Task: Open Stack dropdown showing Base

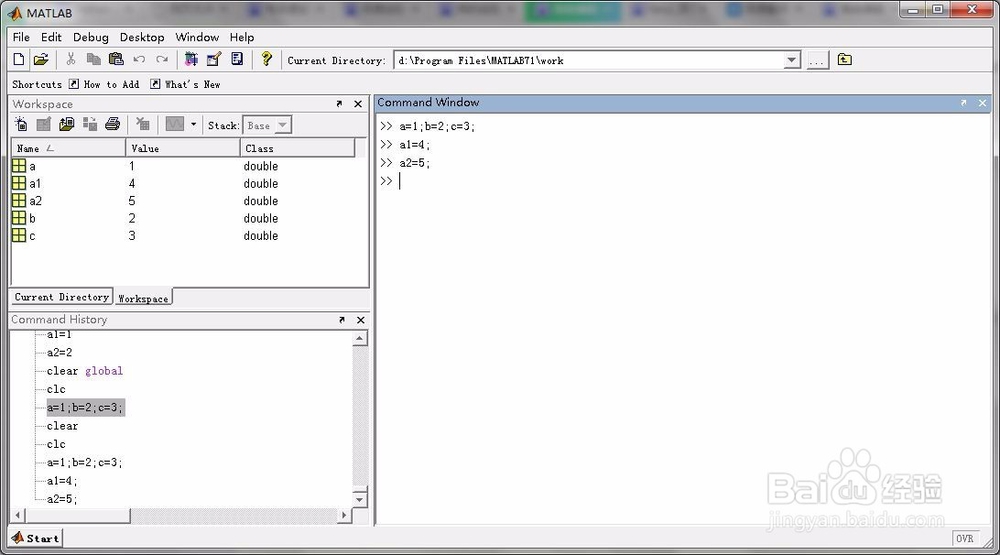Action: tap(267, 126)
